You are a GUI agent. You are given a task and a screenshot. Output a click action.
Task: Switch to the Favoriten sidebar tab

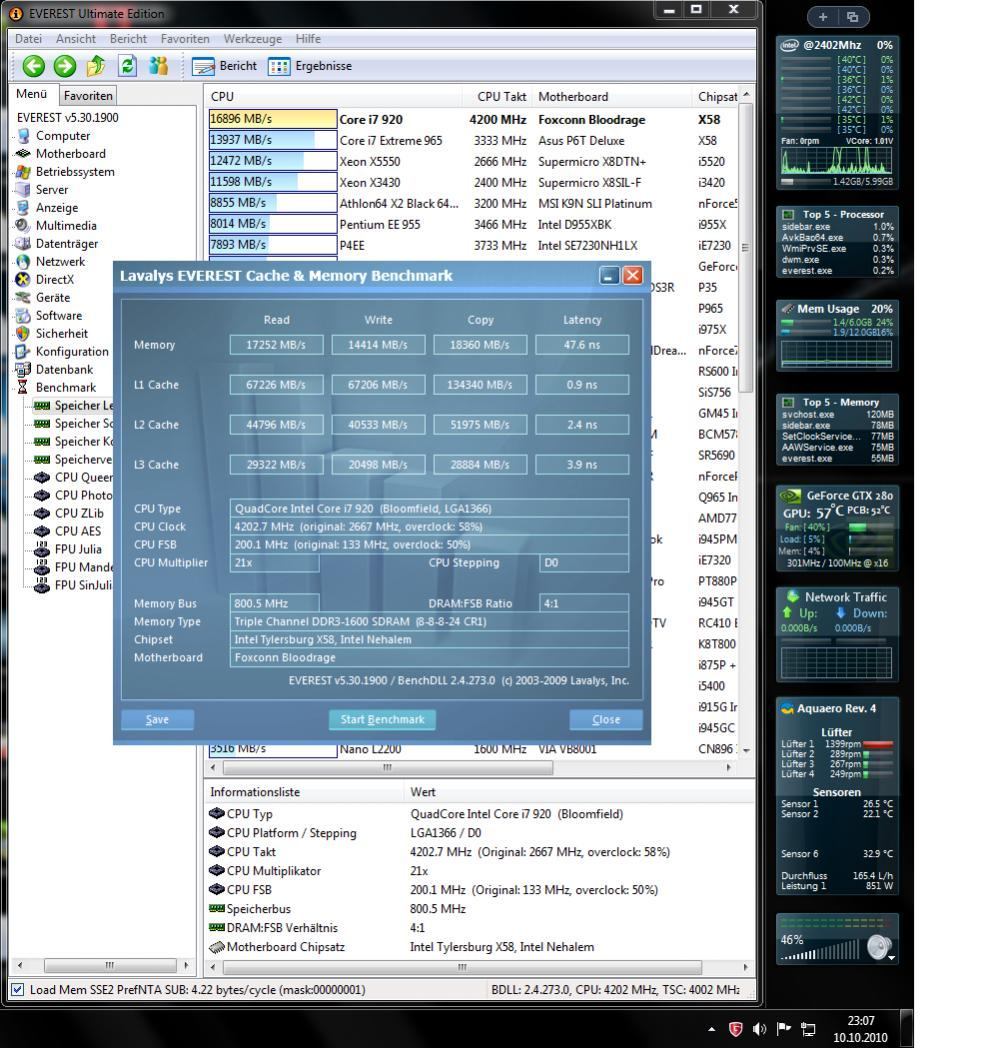88,96
